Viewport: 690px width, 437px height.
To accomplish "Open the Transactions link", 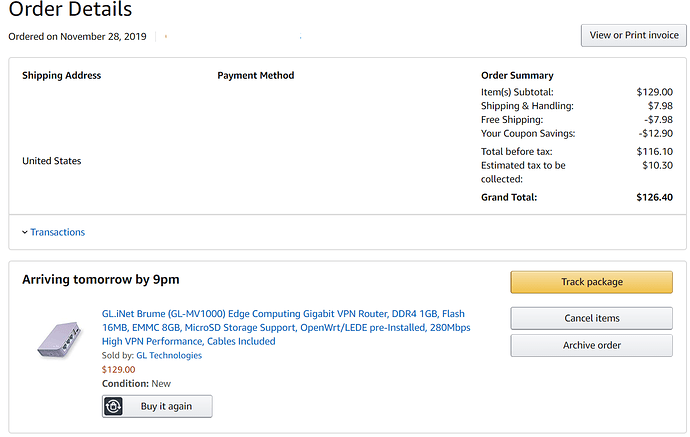I will click(57, 232).
